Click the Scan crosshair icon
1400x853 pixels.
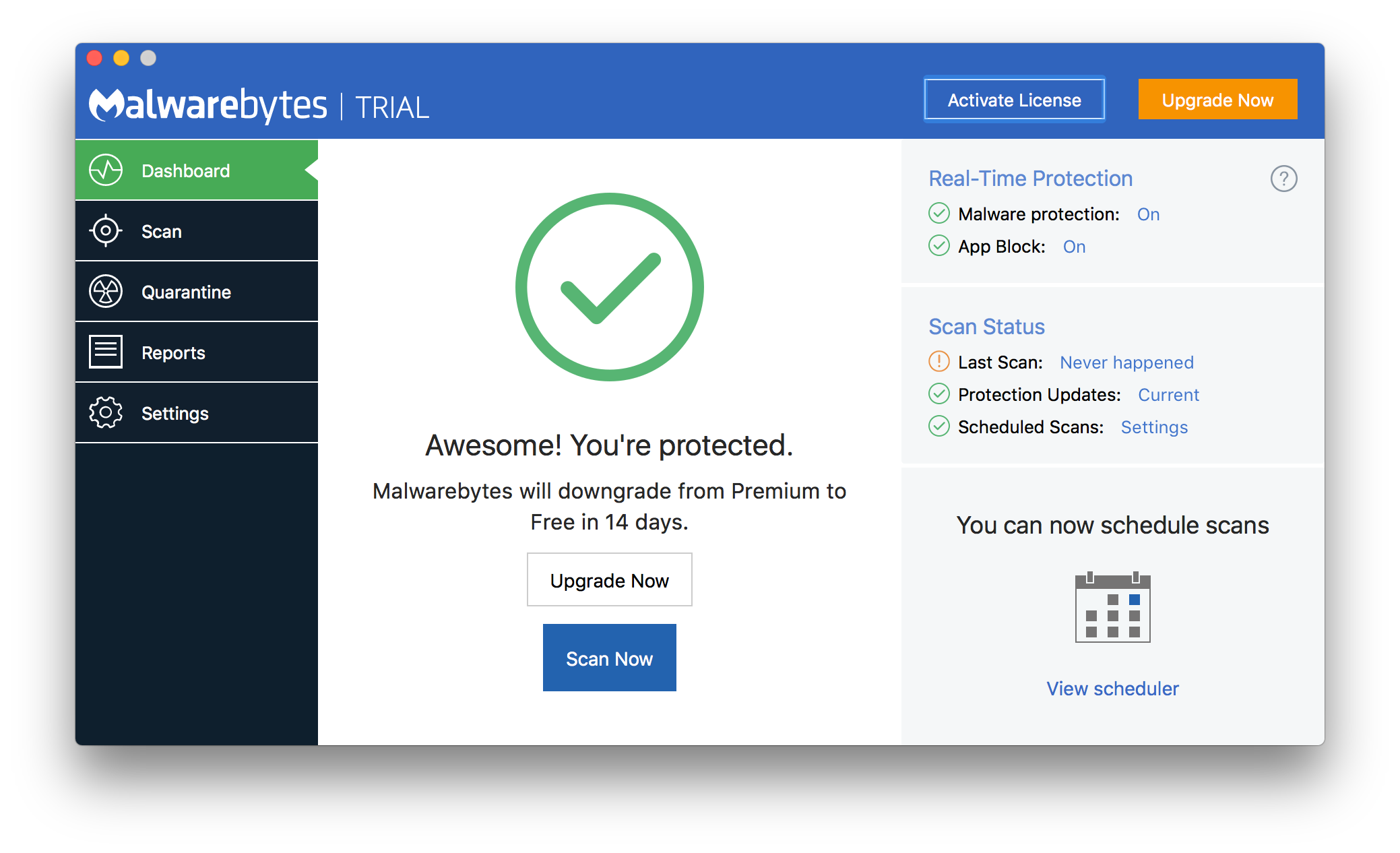pos(106,231)
